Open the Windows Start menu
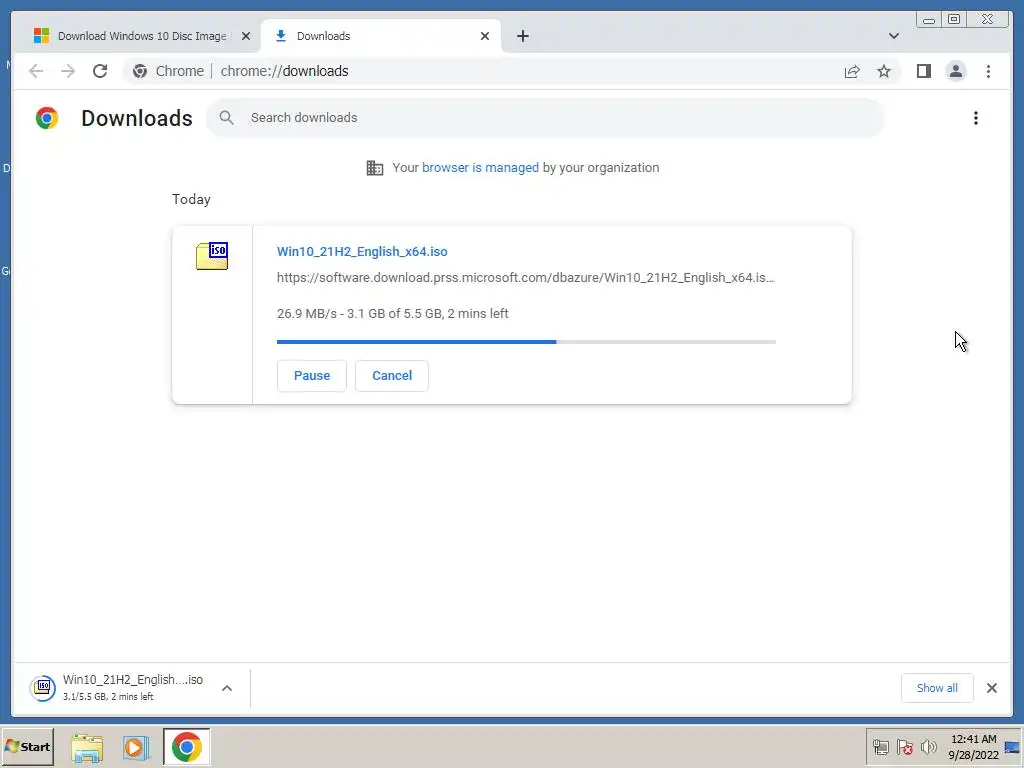1024x768 pixels. pos(27,746)
